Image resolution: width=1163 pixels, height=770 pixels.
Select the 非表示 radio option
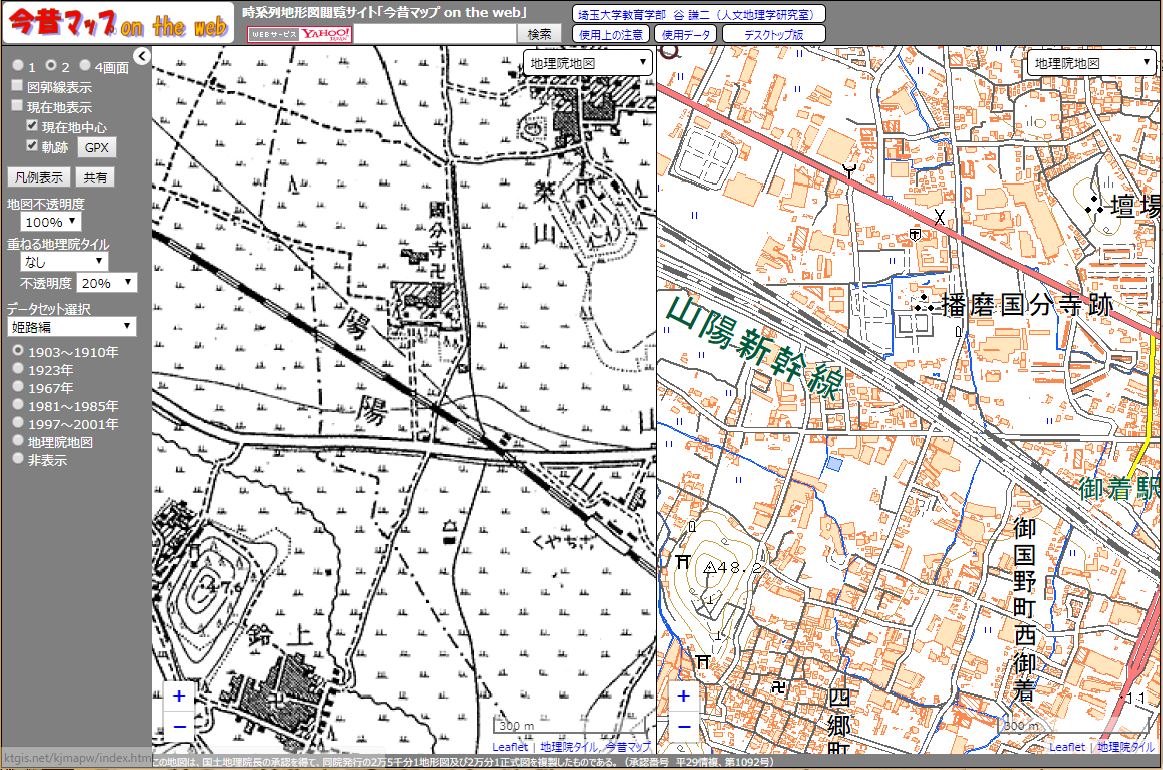[x=18, y=458]
